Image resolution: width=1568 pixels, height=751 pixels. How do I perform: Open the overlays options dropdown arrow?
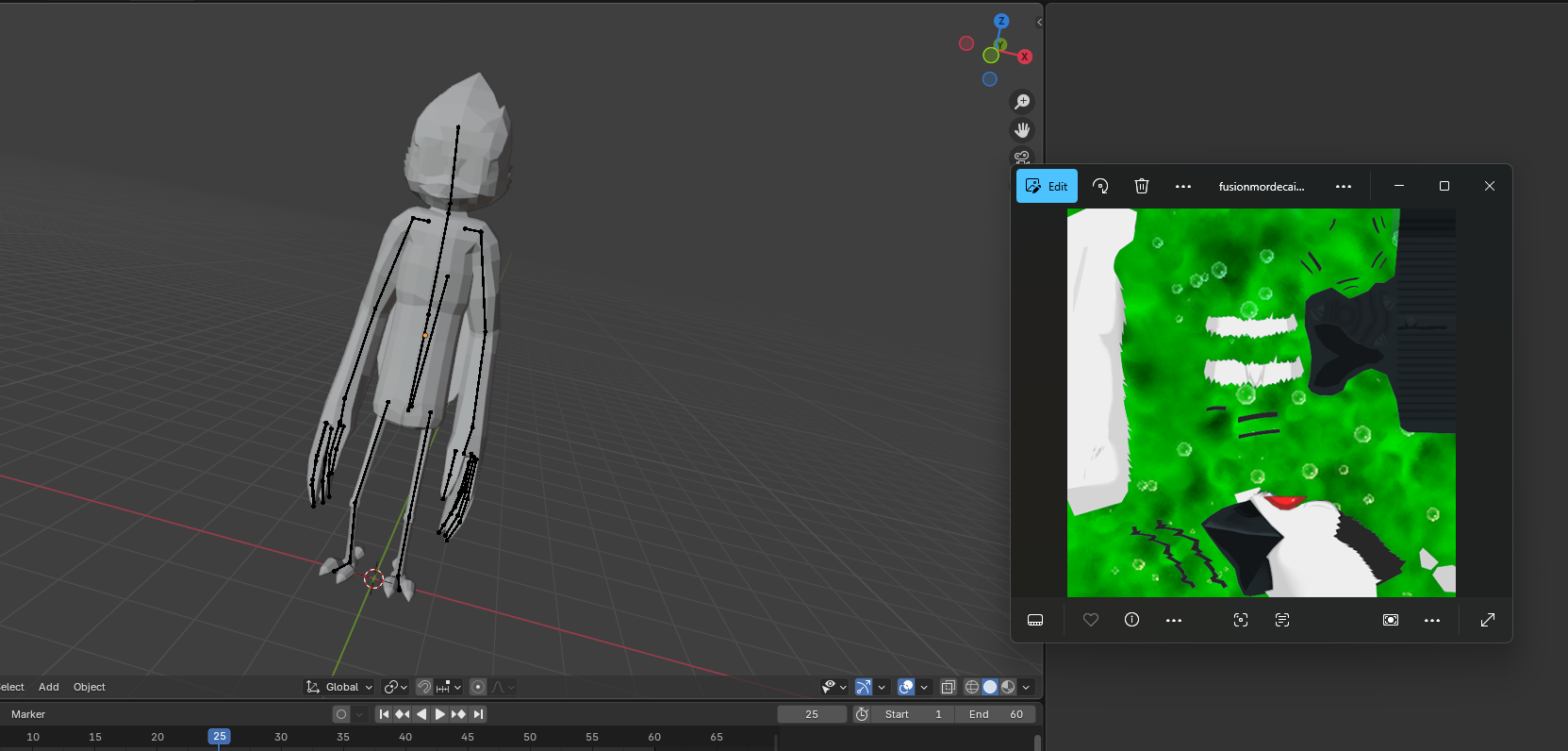pos(924,687)
